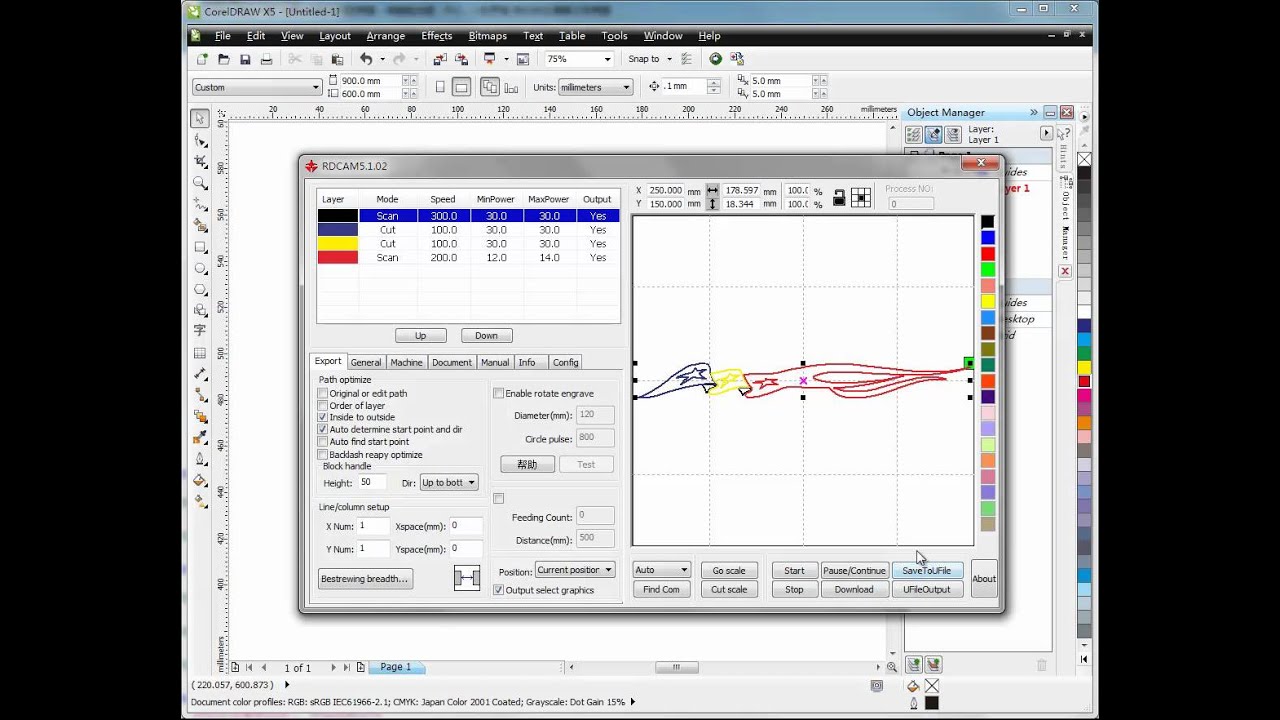Image resolution: width=1280 pixels, height=720 pixels.
Task: Switch to the Config tab
Action: [565, 362]
